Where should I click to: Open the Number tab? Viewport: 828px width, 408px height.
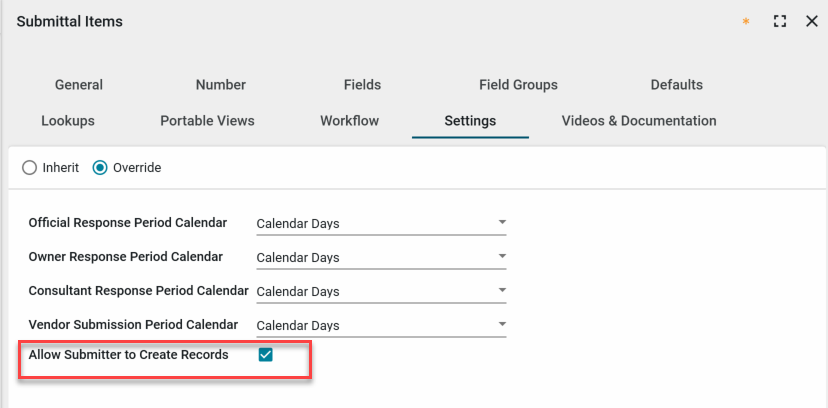click(221, 85)
